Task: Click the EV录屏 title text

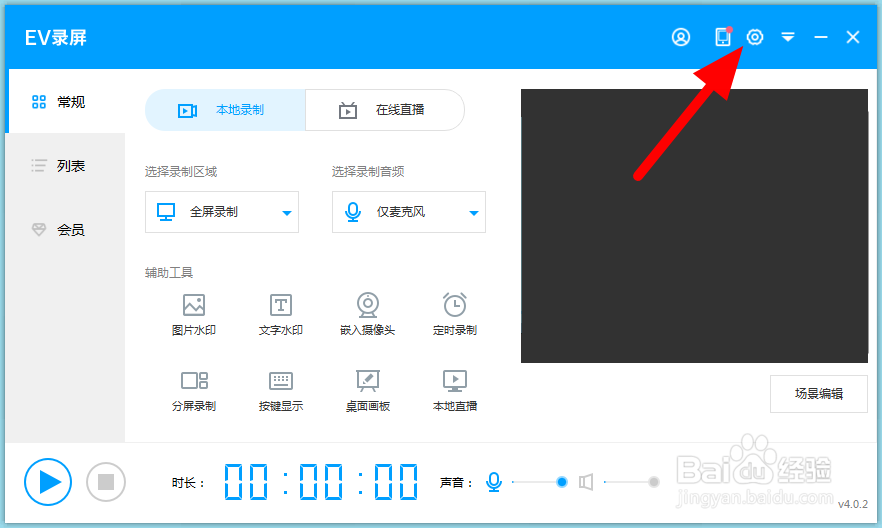Action: pos(56,38)
